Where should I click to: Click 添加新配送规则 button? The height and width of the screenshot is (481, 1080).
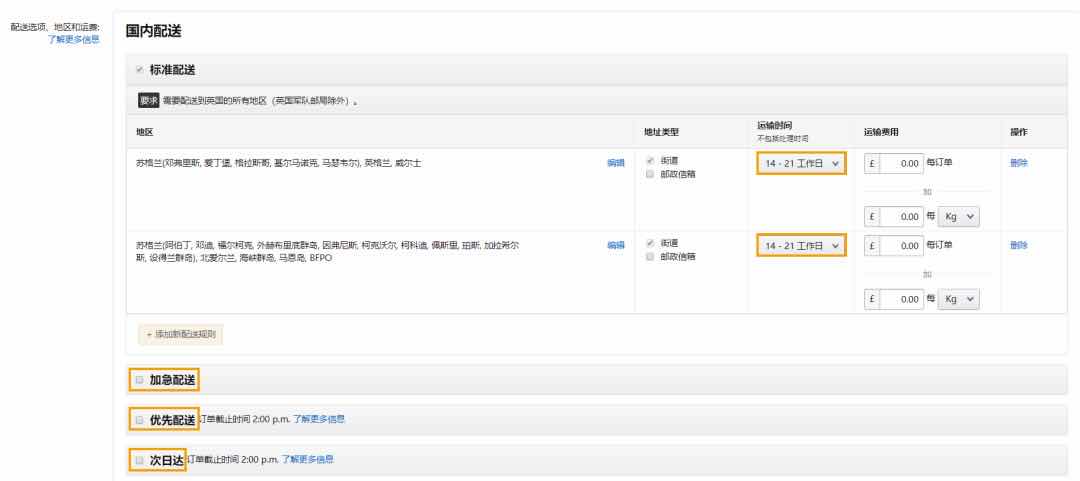point(180,334)
